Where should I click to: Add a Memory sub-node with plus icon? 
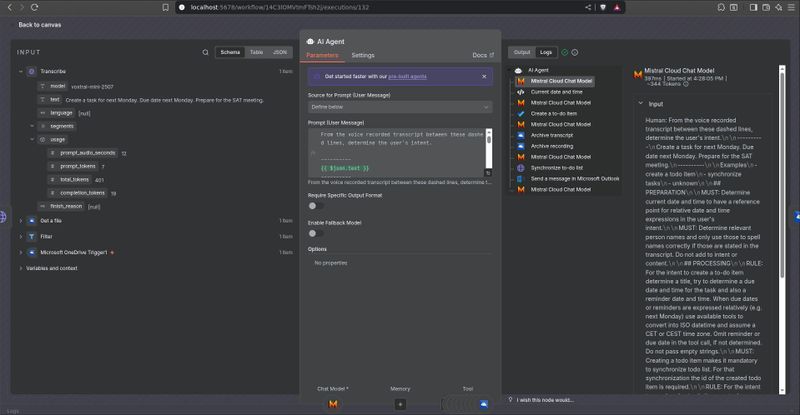click(x=400, y=404)
